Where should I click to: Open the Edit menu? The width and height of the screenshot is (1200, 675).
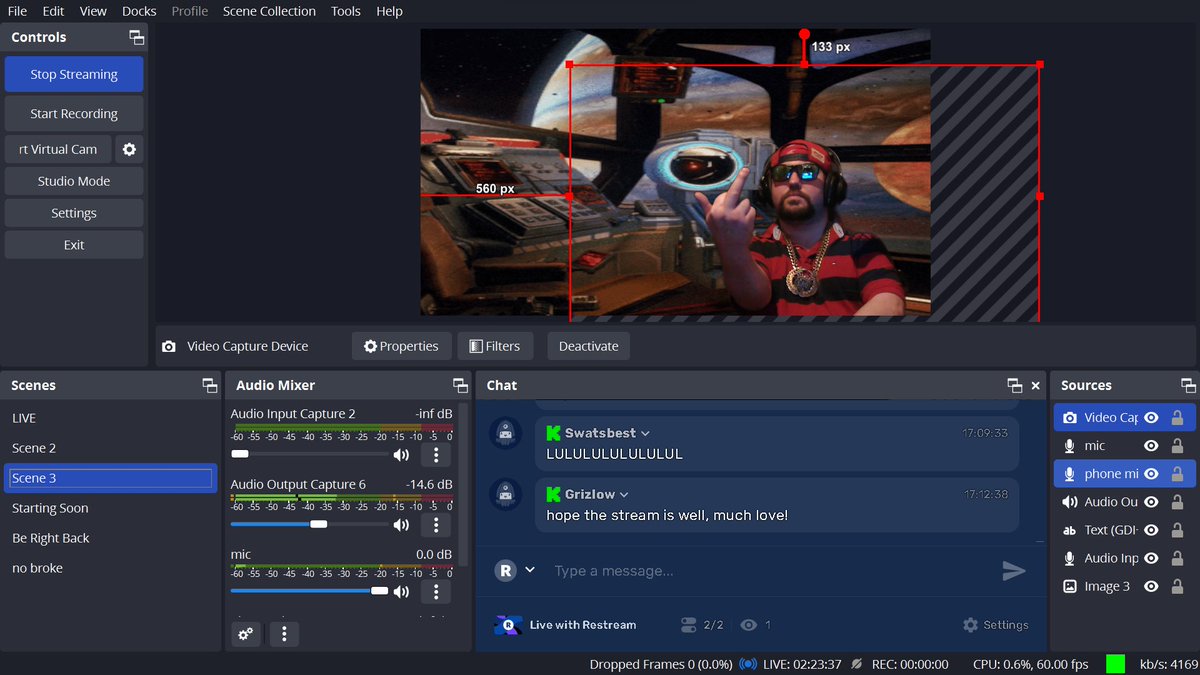[x=53, y=11]
